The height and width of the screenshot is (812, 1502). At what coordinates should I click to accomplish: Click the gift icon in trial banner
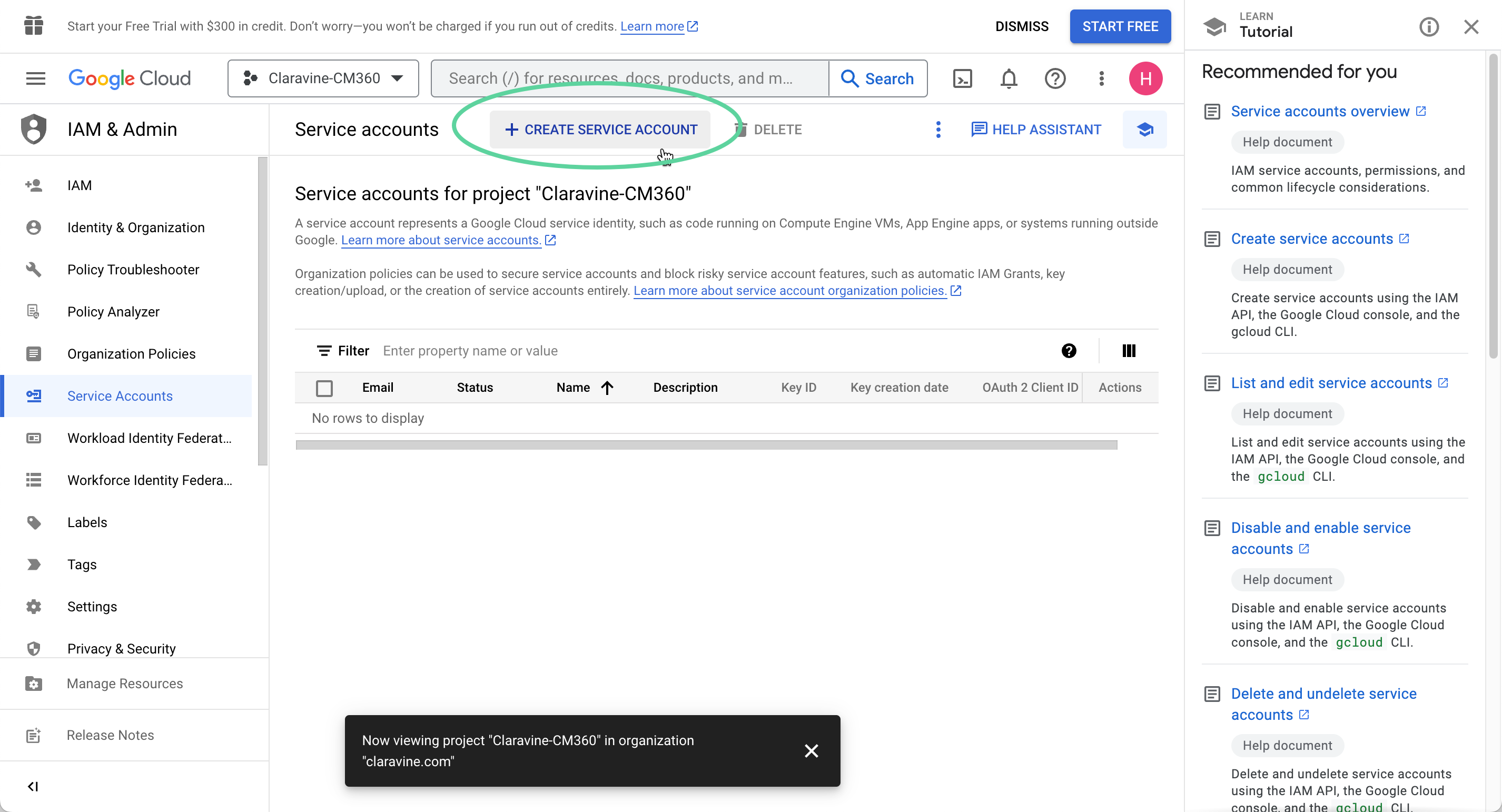coord(34,26)
